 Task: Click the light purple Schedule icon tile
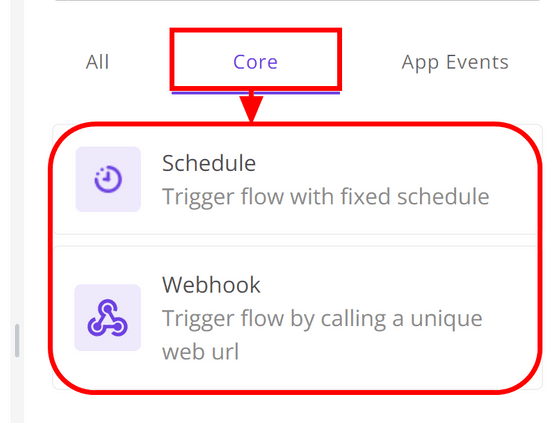coord(108,179)
